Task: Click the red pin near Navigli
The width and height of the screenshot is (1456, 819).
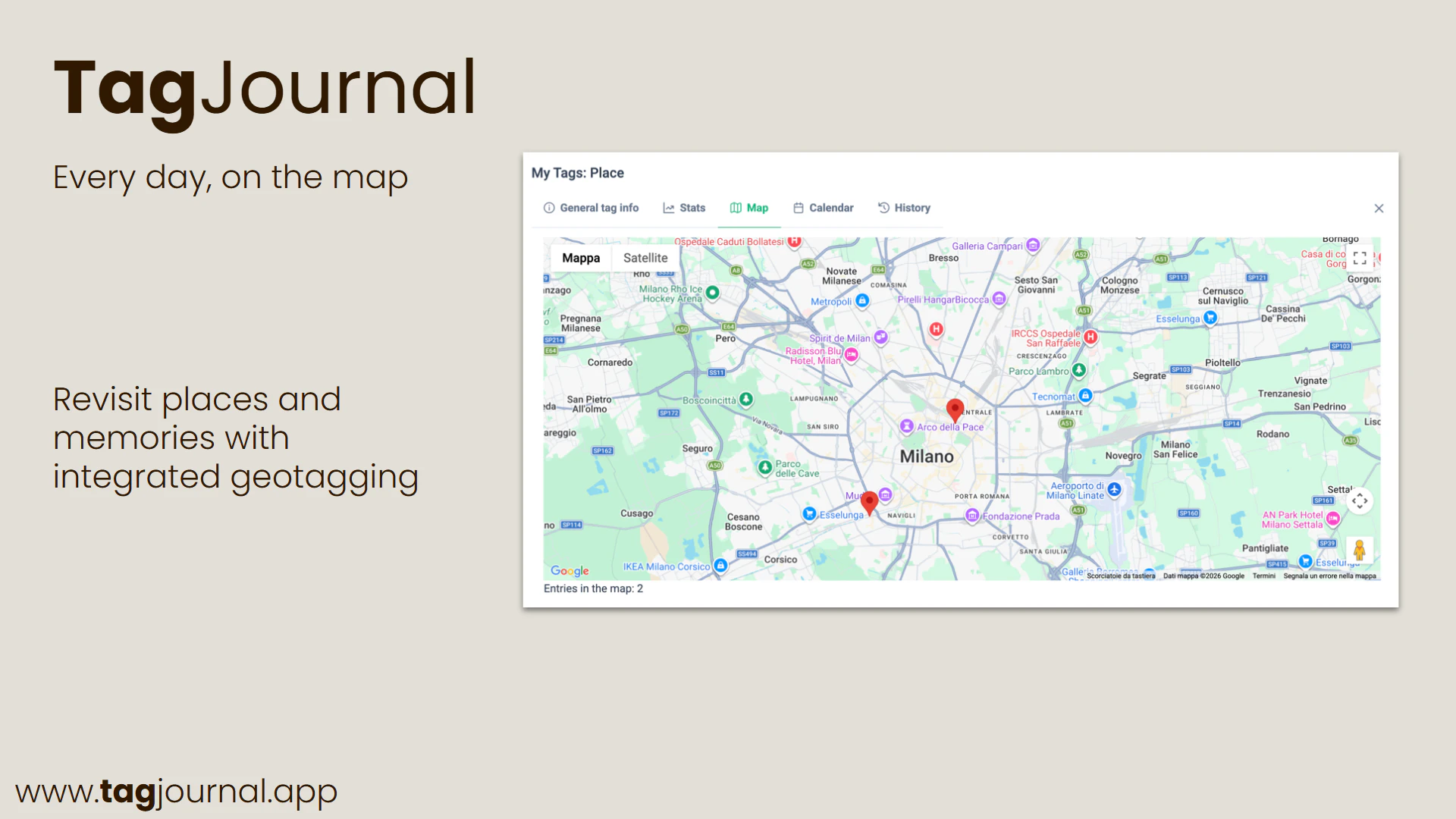Action: (870, 502)
